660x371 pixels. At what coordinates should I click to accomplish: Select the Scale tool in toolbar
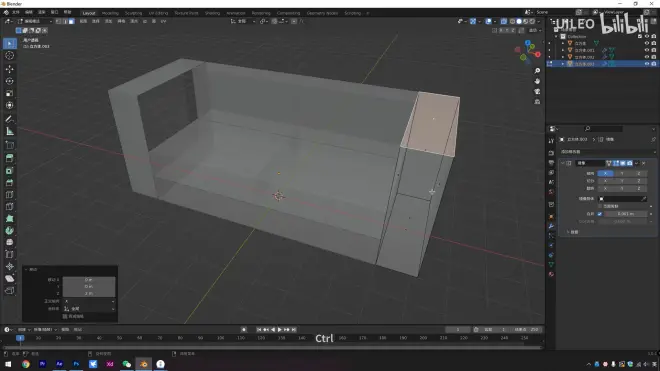[x=10, y=93]
